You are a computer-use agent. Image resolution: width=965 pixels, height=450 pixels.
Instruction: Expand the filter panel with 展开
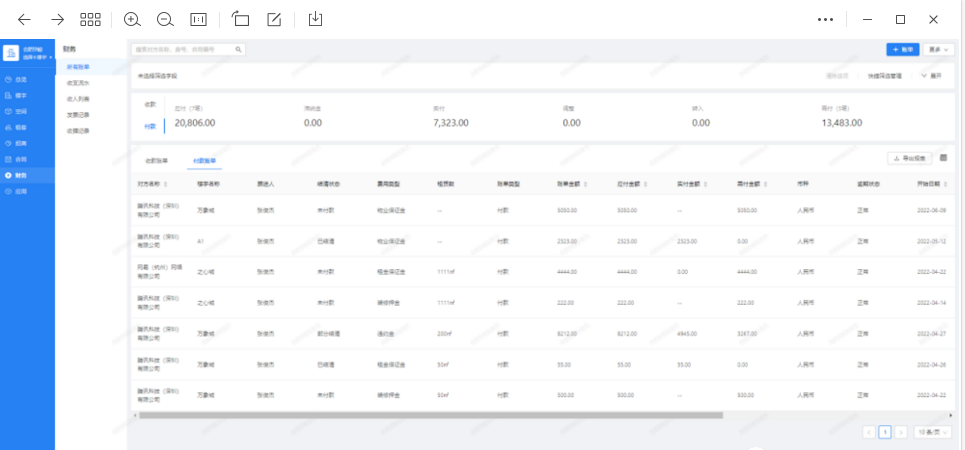pyautogui.click(x=931, y=75)
